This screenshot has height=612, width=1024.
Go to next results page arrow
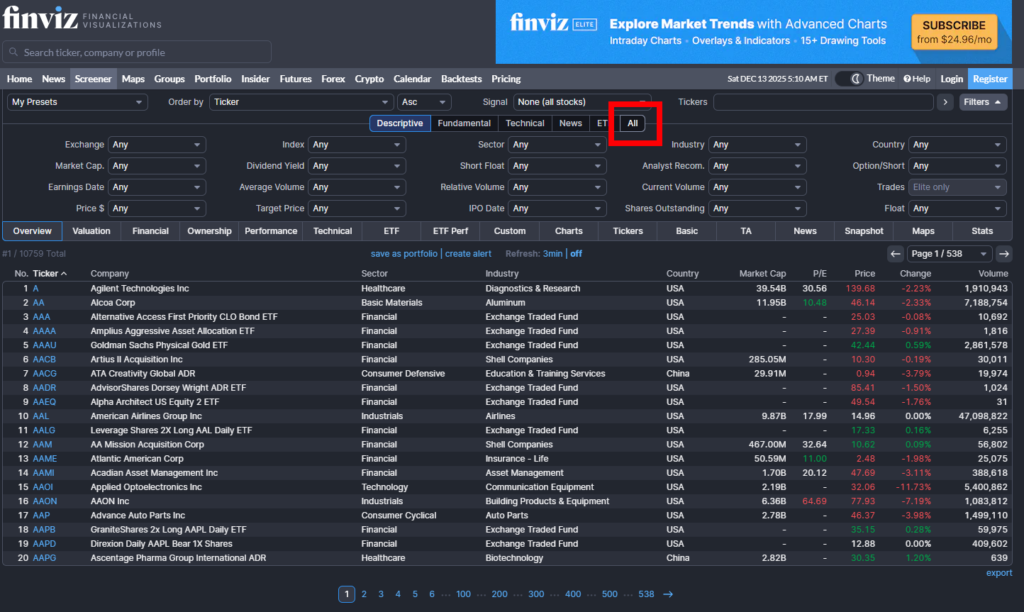(1004, 253)
